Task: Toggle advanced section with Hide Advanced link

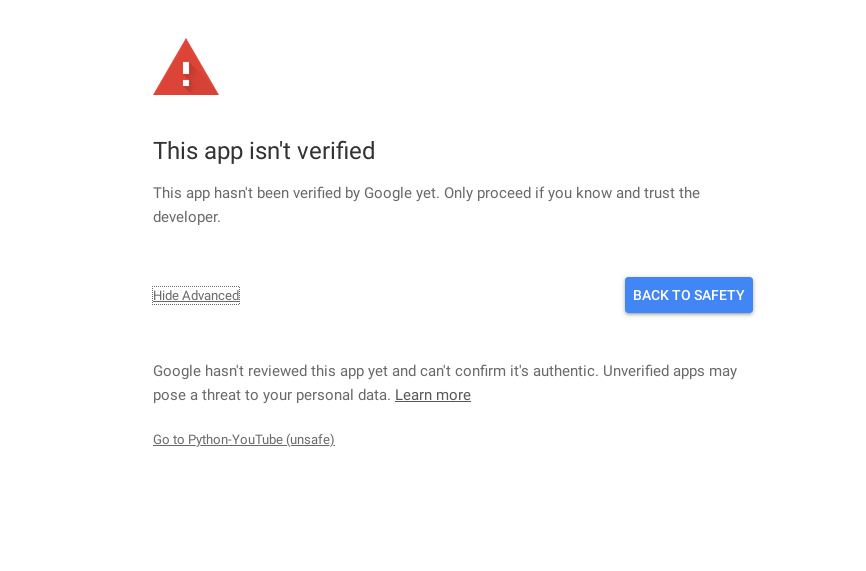Action: 196,295
